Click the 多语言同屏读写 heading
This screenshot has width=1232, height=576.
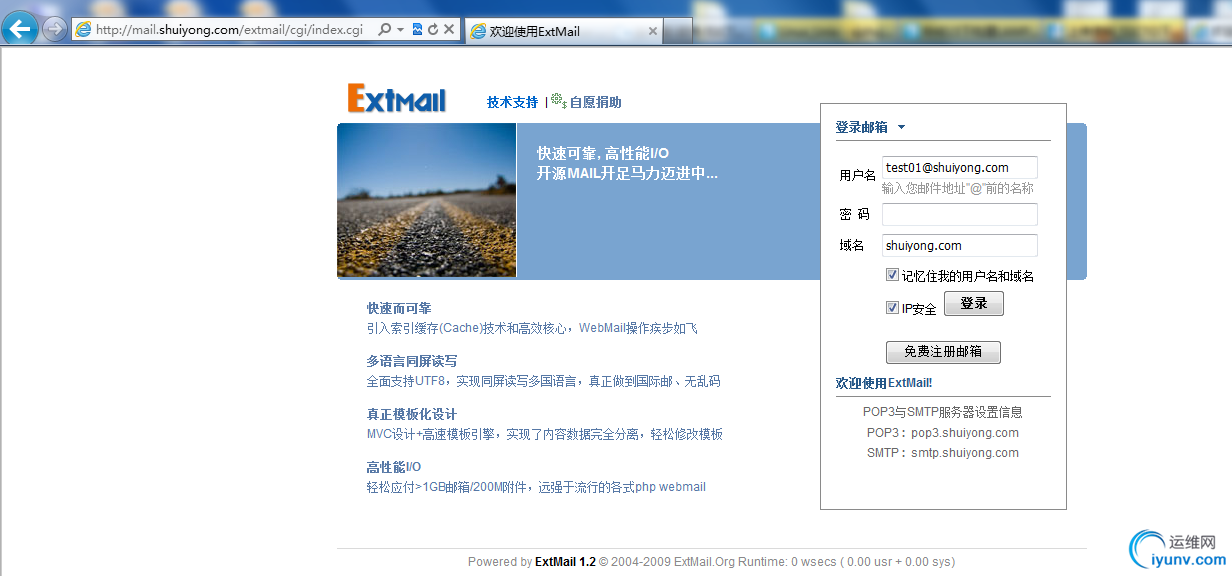[x=412, y=361]
